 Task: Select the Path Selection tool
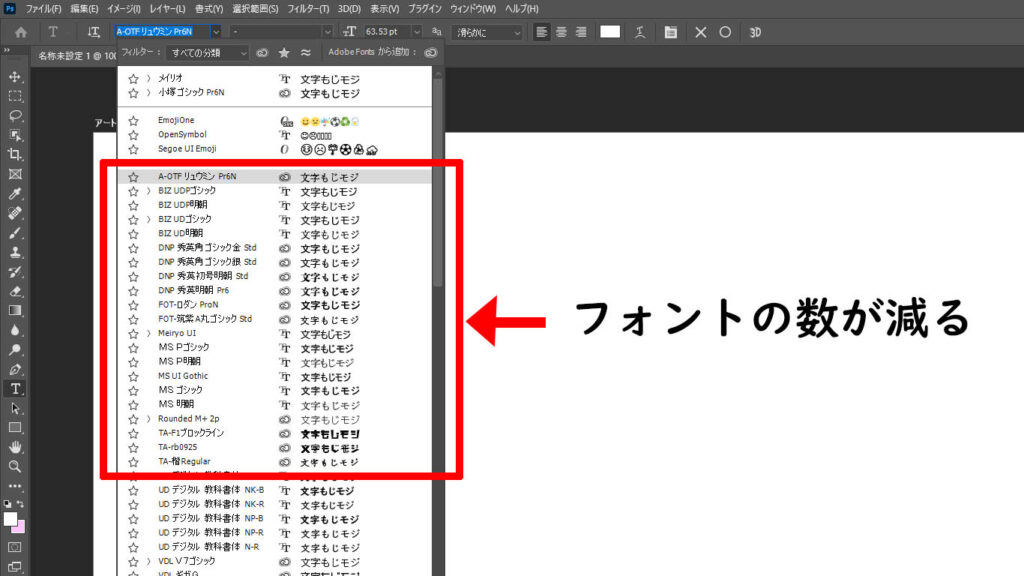click(x=15, y=409)
